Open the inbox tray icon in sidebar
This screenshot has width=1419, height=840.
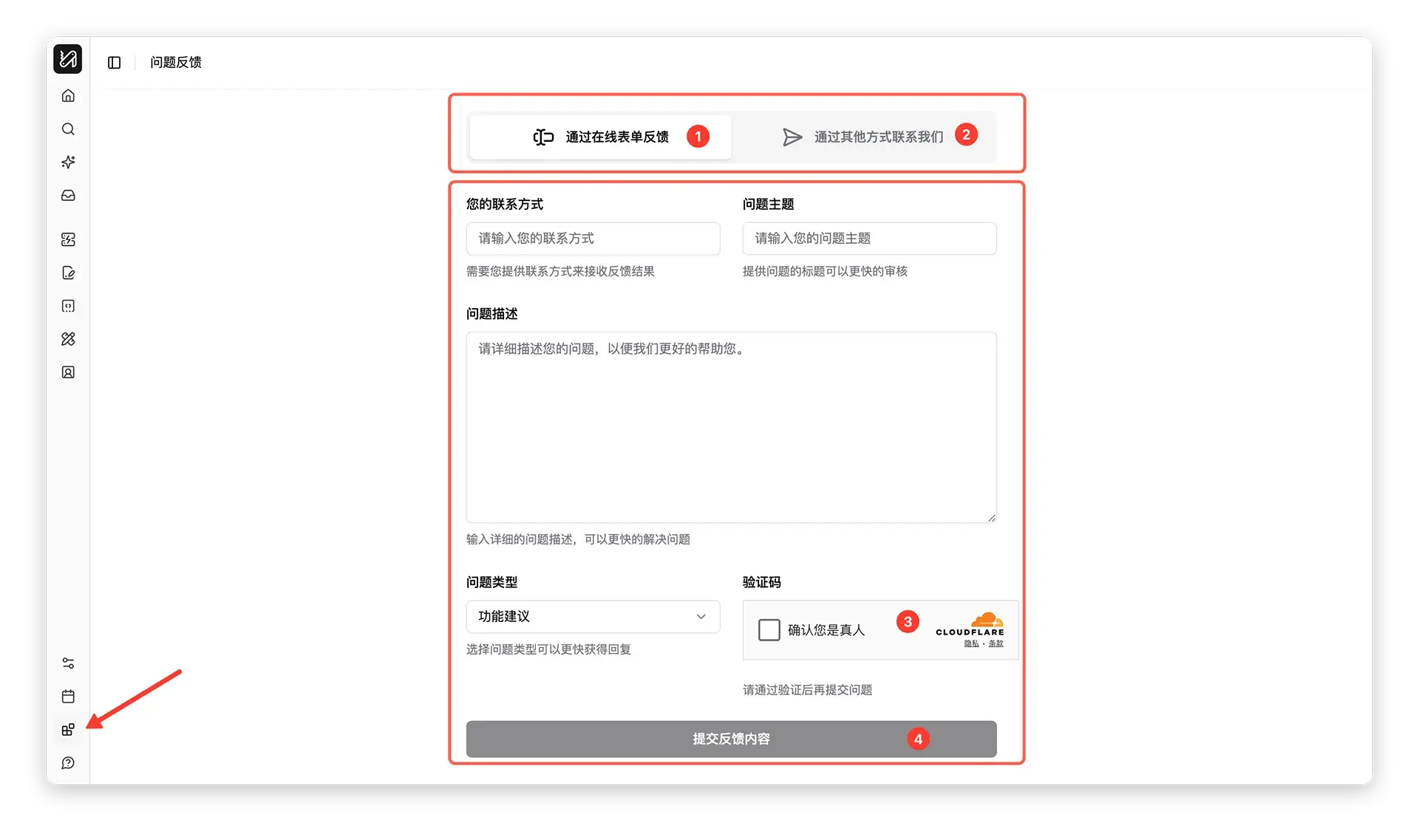tap(68, 195)
